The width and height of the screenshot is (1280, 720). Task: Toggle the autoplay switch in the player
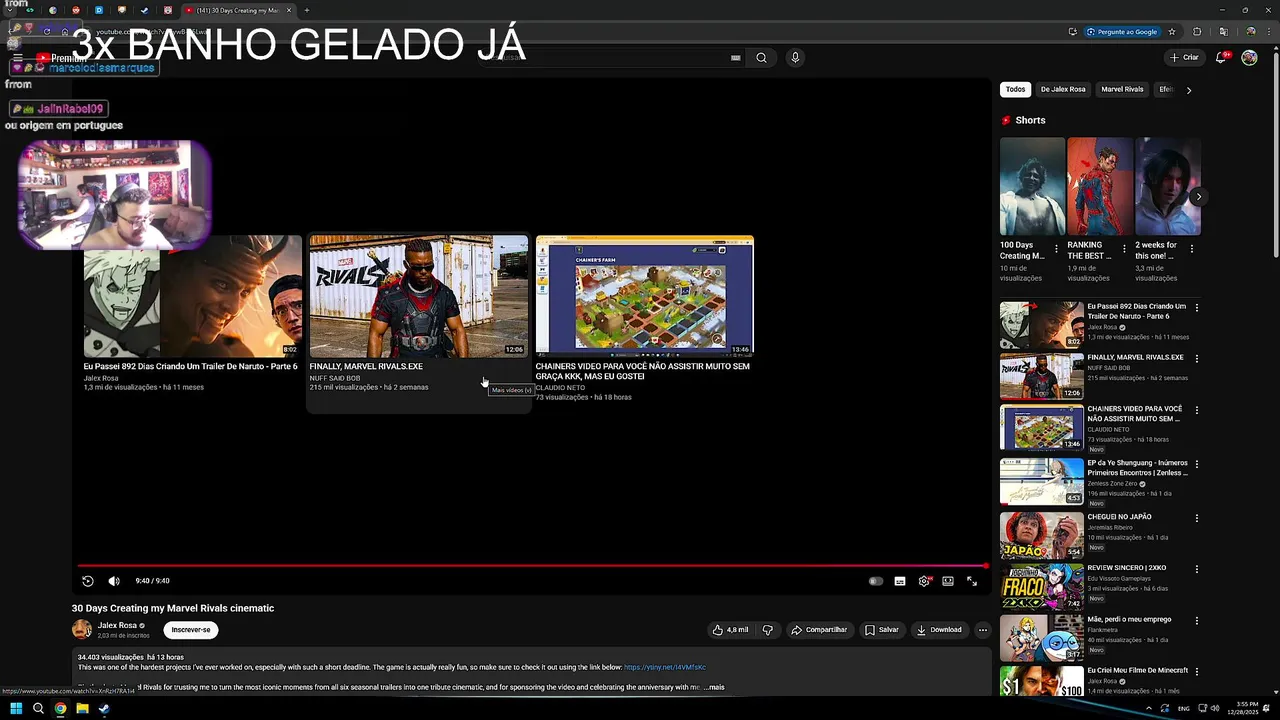point(876,581)
